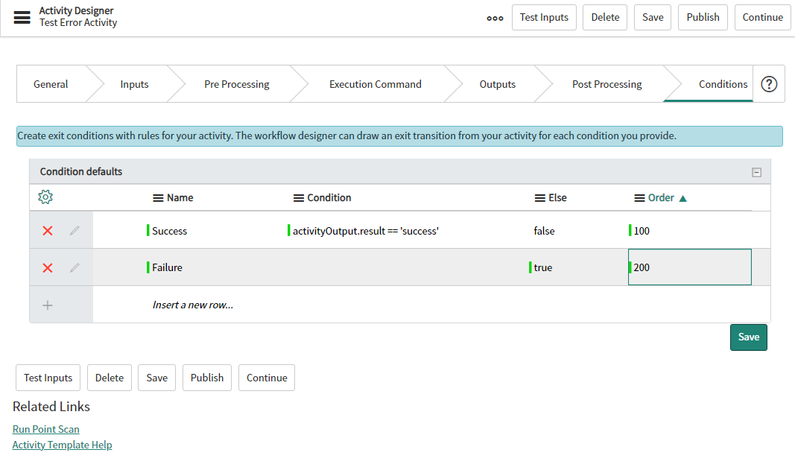
Task: Click the bottom Publish button
Action: 207,378
